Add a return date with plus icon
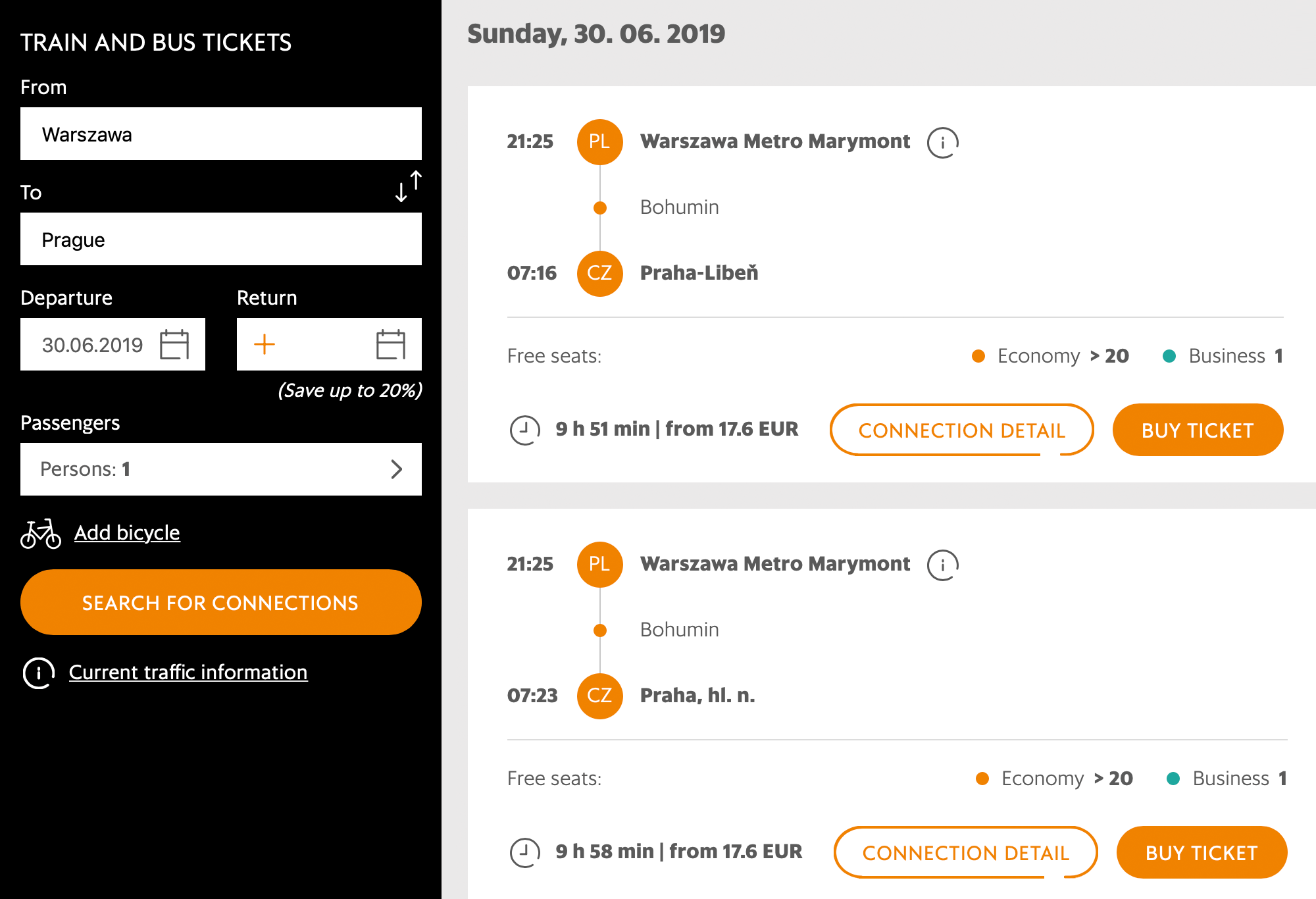Screen dimensions: 1316x899 coord(265,344)
